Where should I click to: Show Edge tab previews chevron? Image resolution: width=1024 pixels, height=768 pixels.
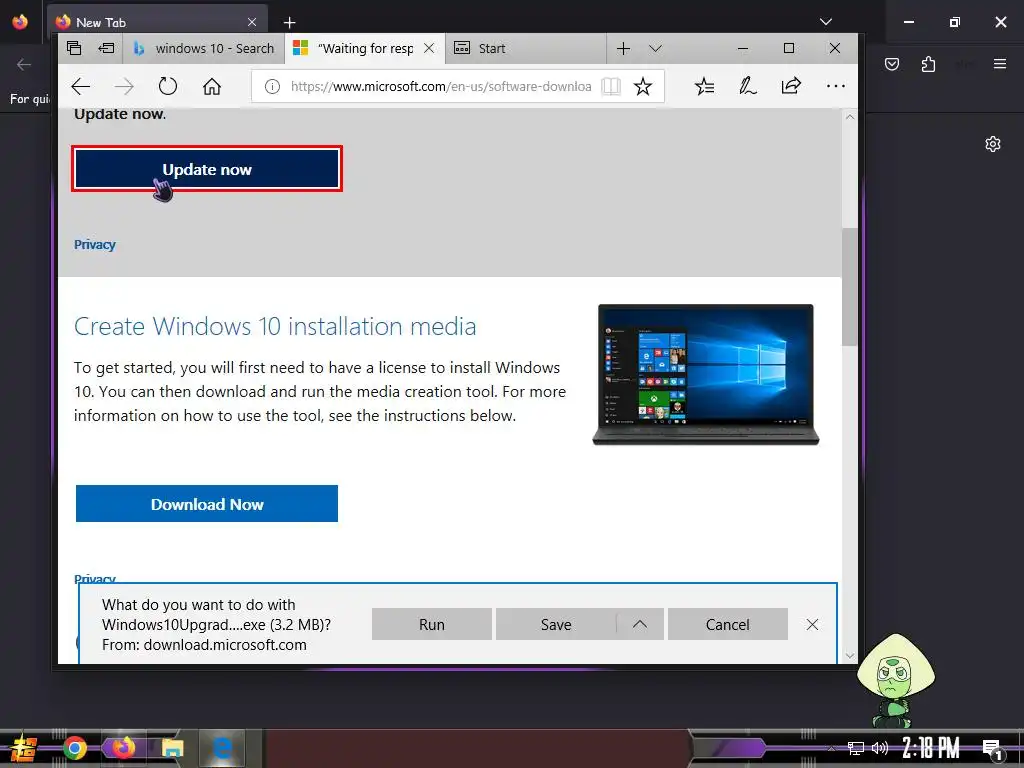pyautogui.click(x=656, y=48)
